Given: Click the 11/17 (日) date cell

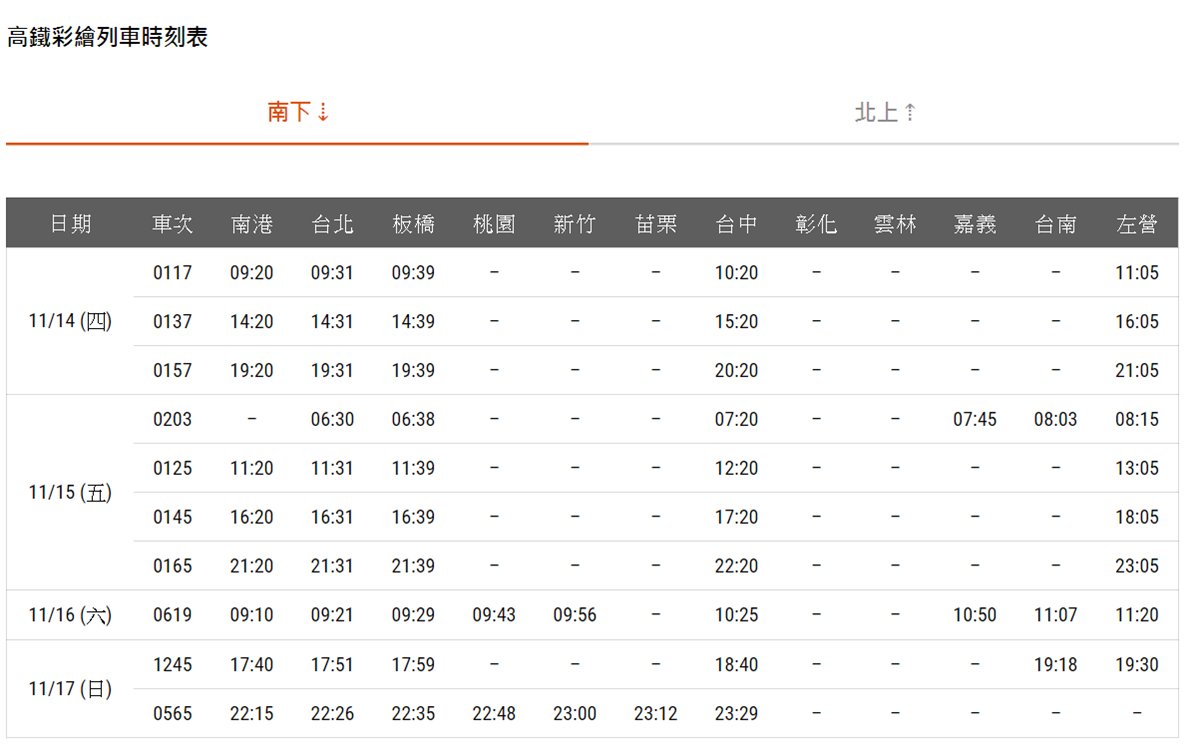Looking at the screenshot, I should coord(70,689).
